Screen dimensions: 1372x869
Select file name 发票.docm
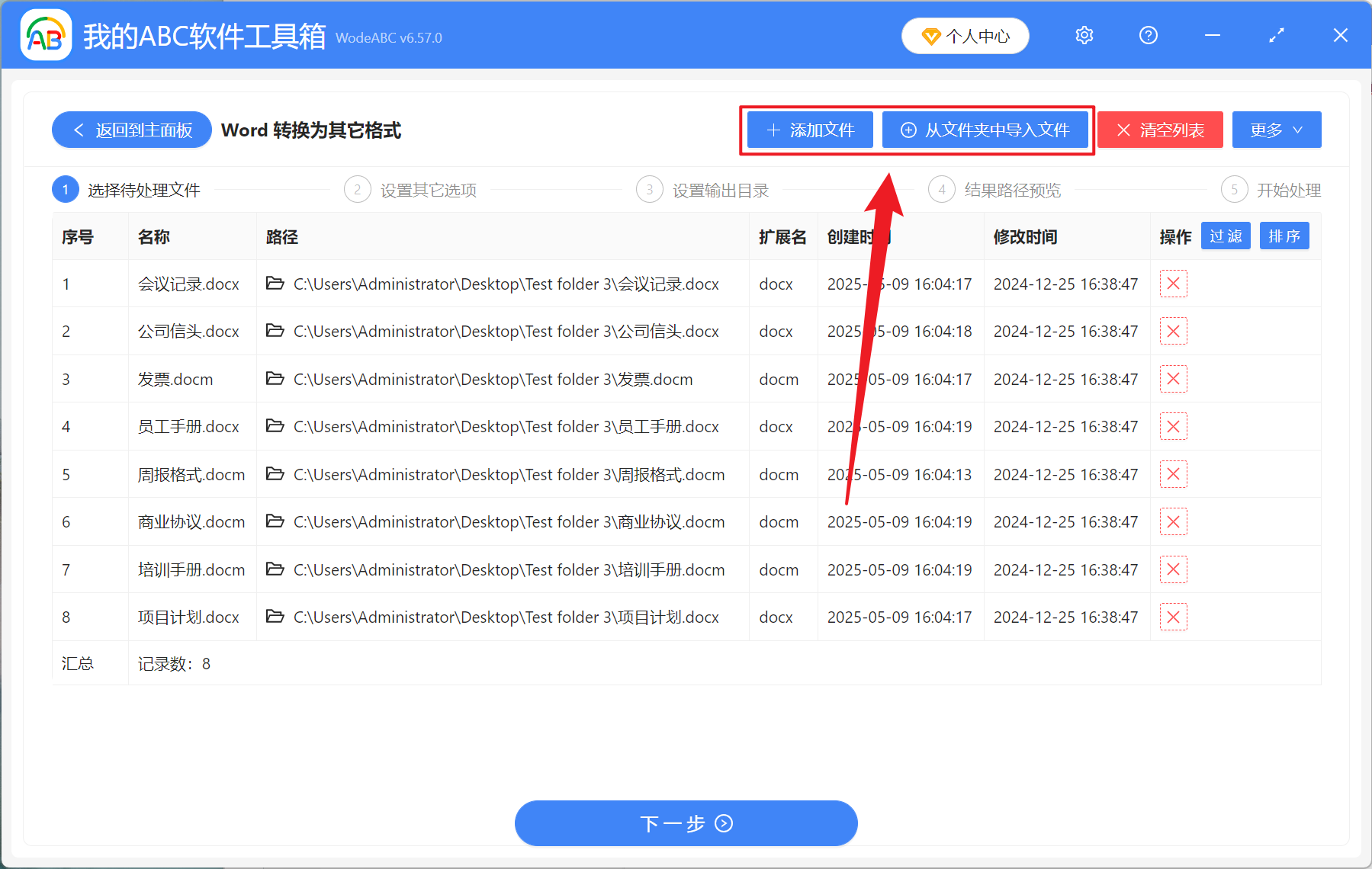point(175,380)
